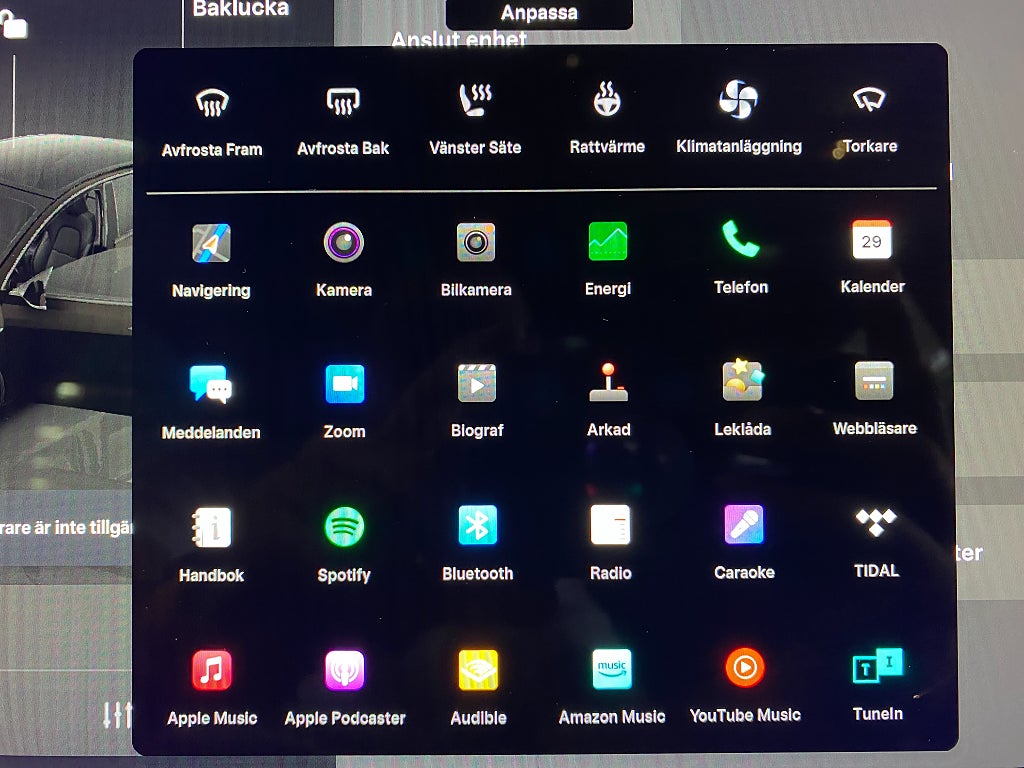Open the Audible app
This screenshot has height=768, width=1024.
pyautogui.click(x=479, y=669)
